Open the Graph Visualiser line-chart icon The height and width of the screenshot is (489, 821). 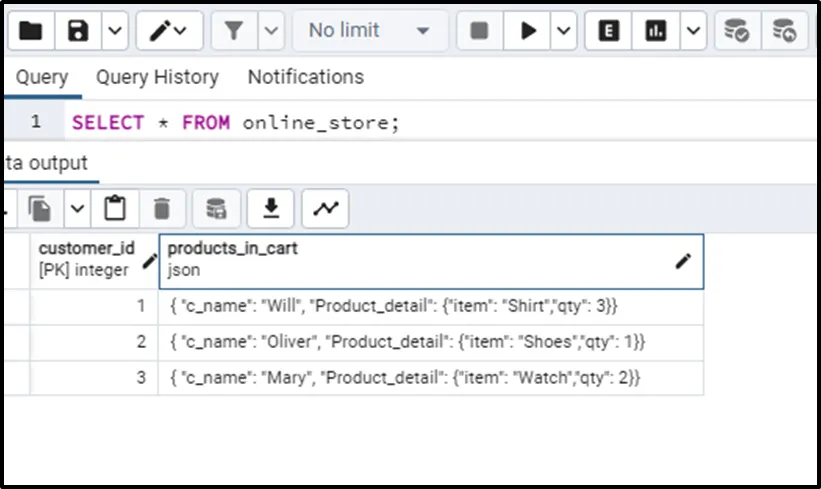click(x=325, y=208)
